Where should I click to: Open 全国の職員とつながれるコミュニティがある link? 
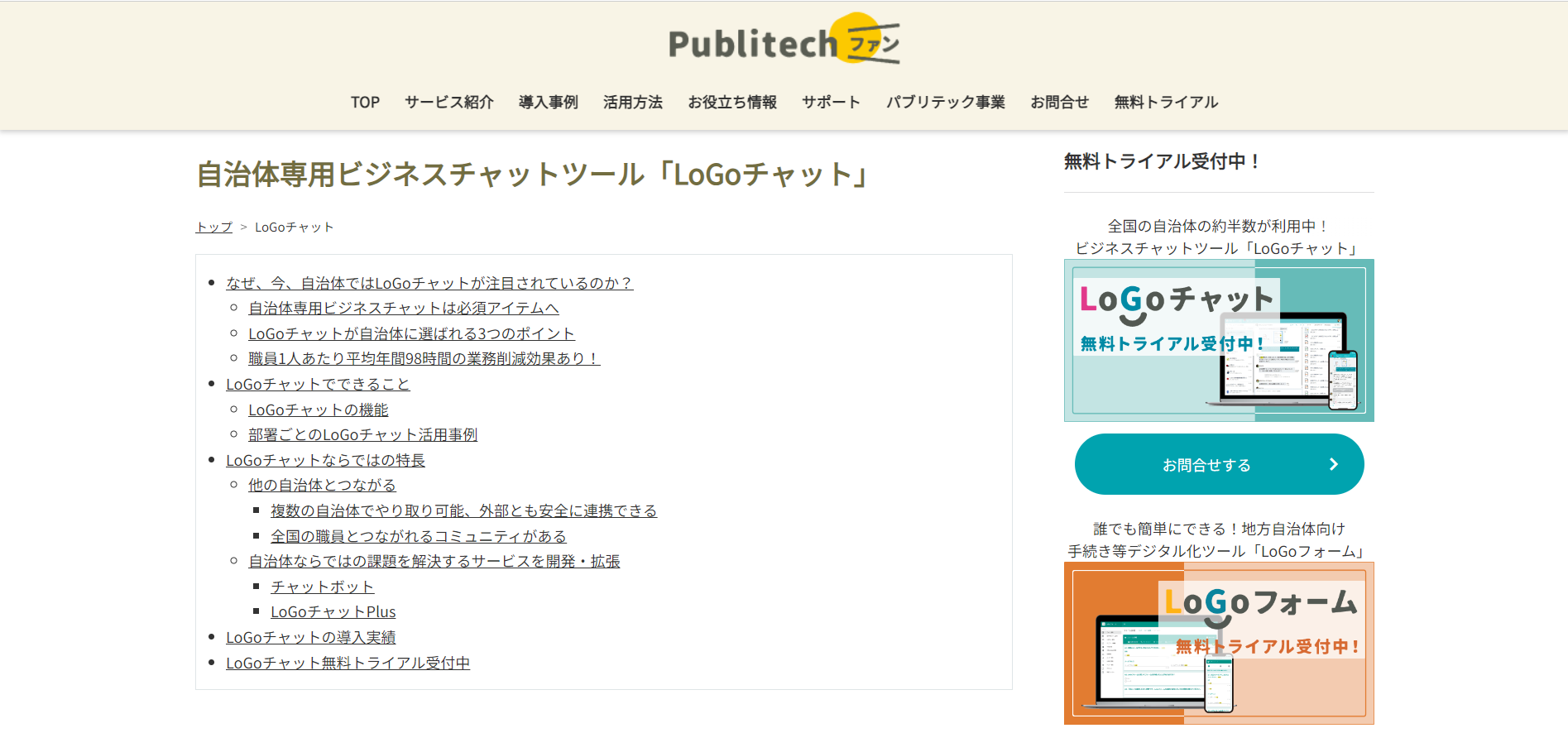tap(419, 536)
